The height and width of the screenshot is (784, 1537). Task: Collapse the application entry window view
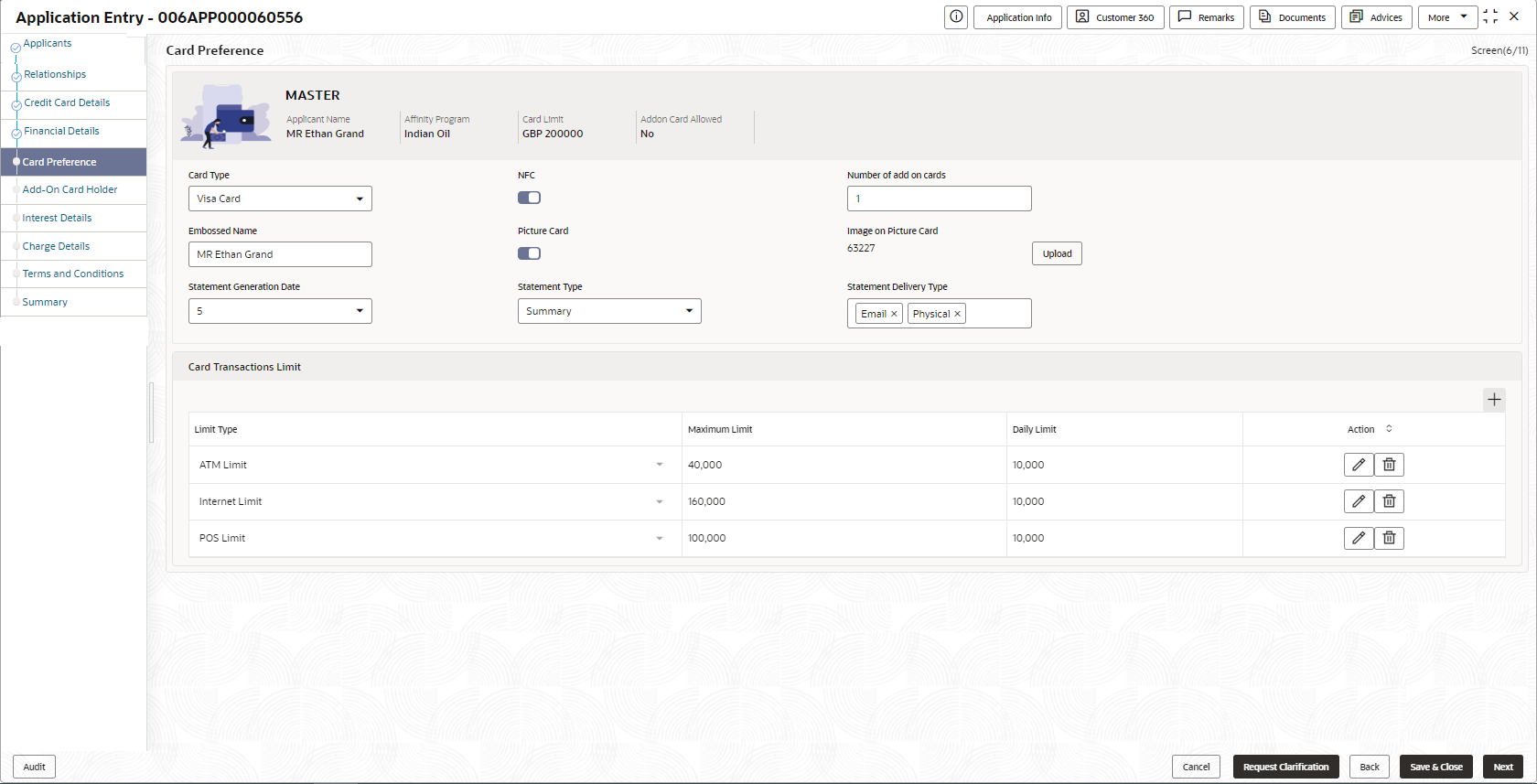(1490, 16)
